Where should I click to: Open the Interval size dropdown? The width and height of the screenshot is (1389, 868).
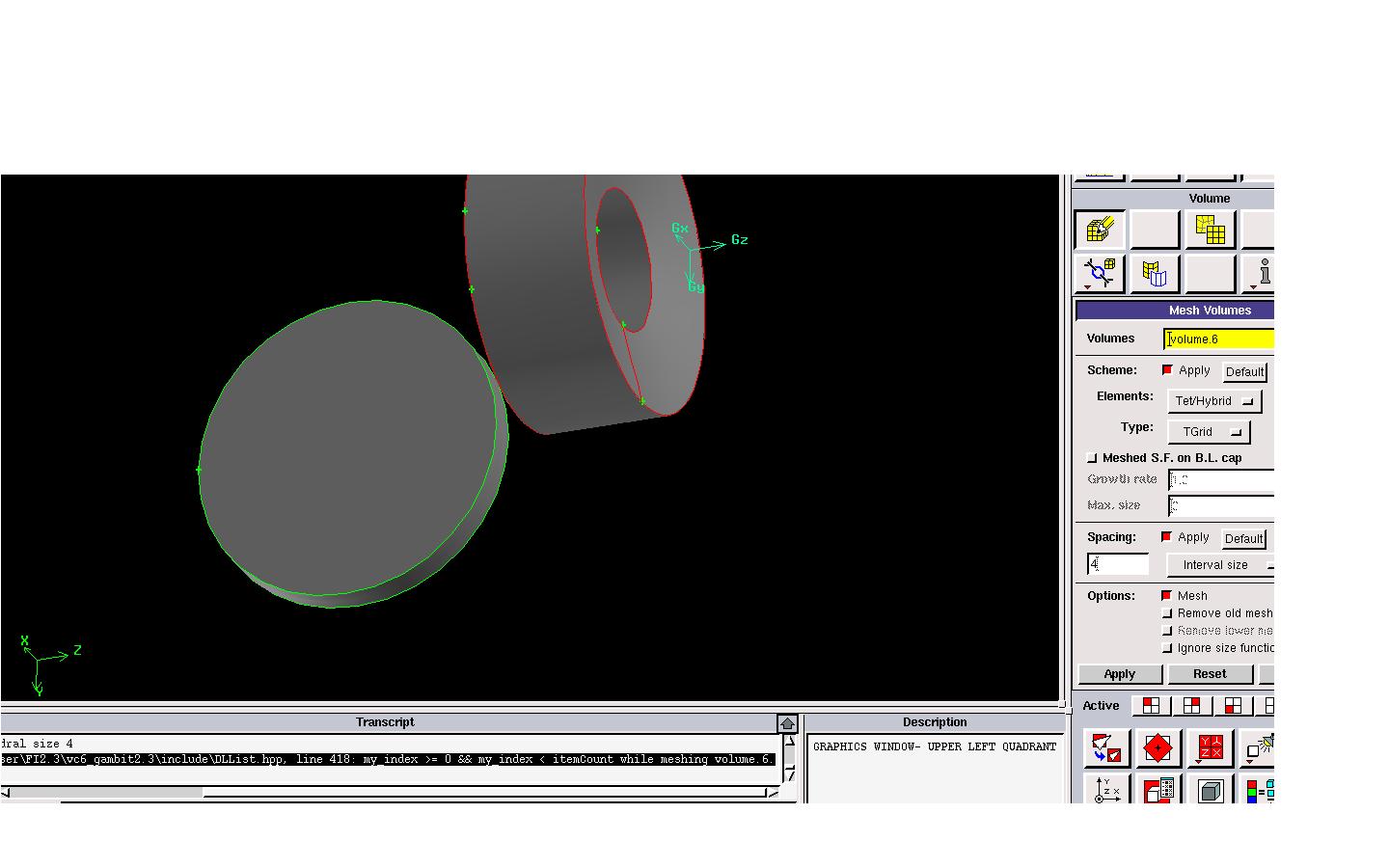(x=1220, y=565)
